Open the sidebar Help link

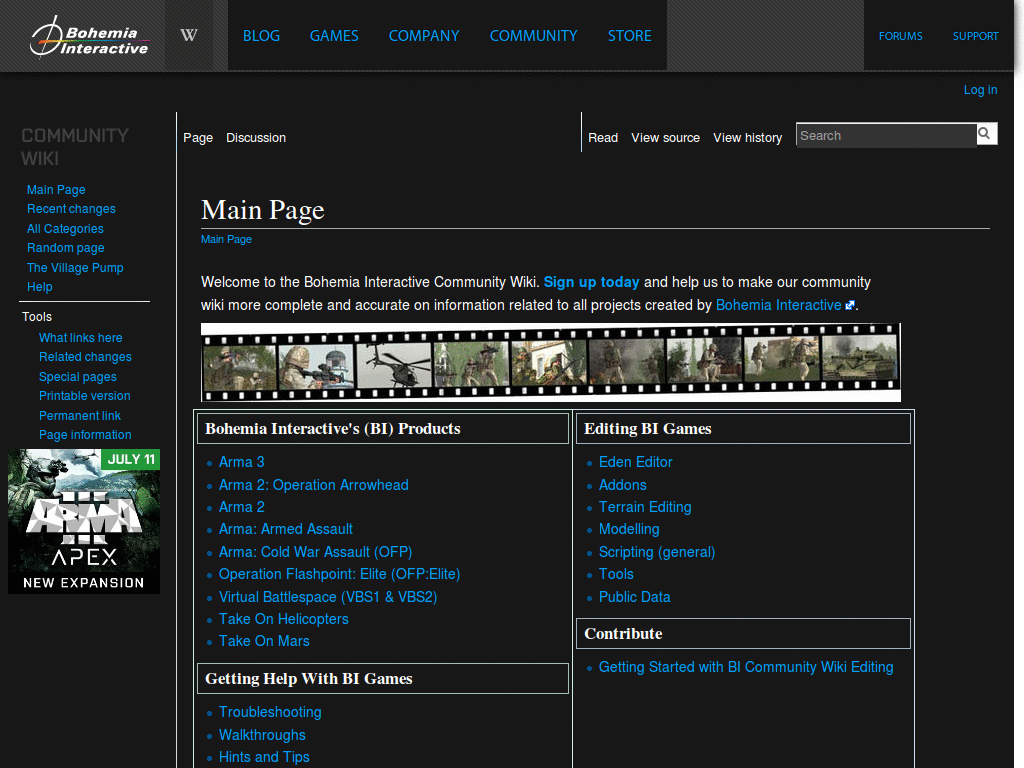(40, 287)
